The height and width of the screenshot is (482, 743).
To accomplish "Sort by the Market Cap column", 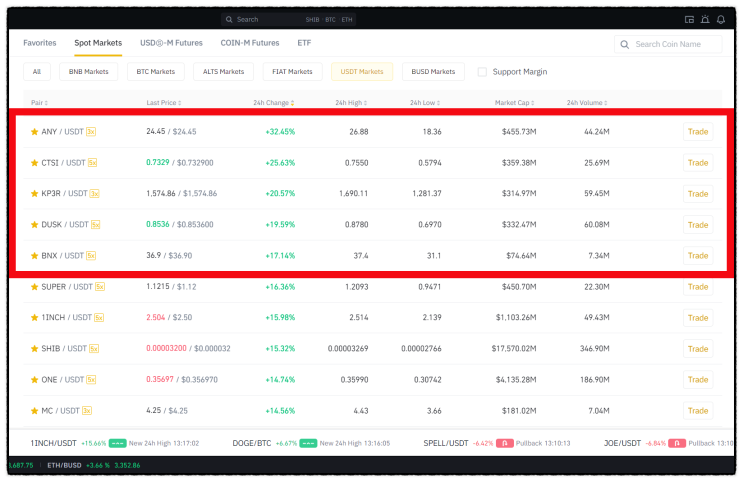I will click(x=515, y=102).
